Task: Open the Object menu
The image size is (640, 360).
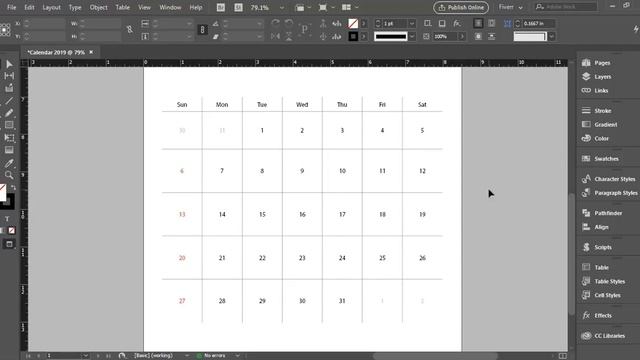Action: (98, 7)
